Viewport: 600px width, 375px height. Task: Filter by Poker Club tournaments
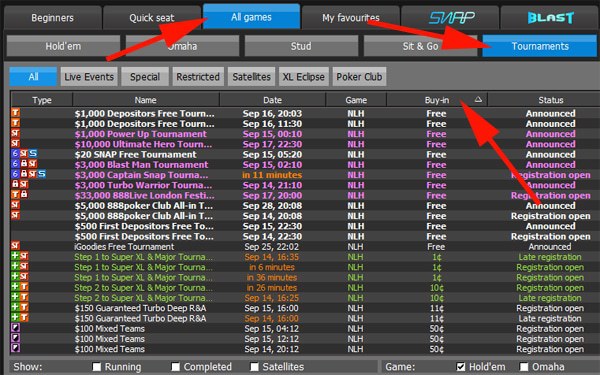pos(359,77)
